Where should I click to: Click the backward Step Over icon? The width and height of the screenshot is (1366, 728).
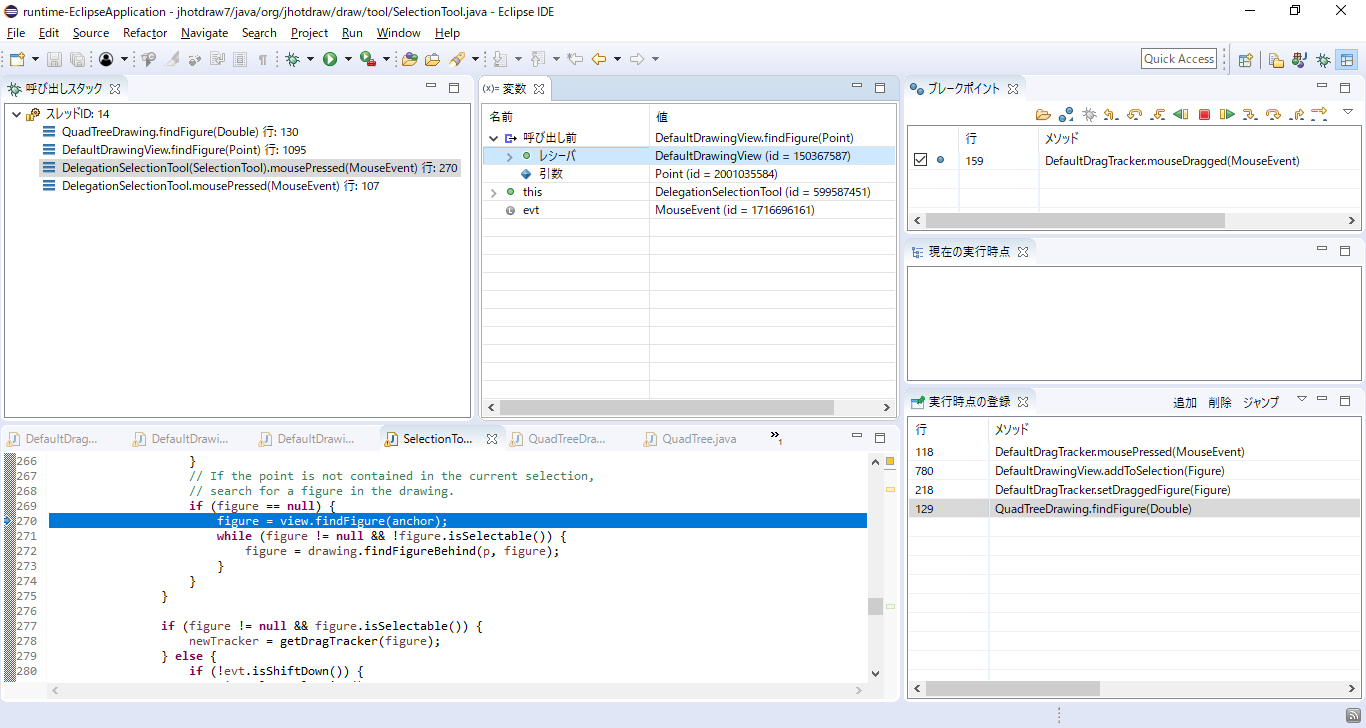tap(1134, 114)
